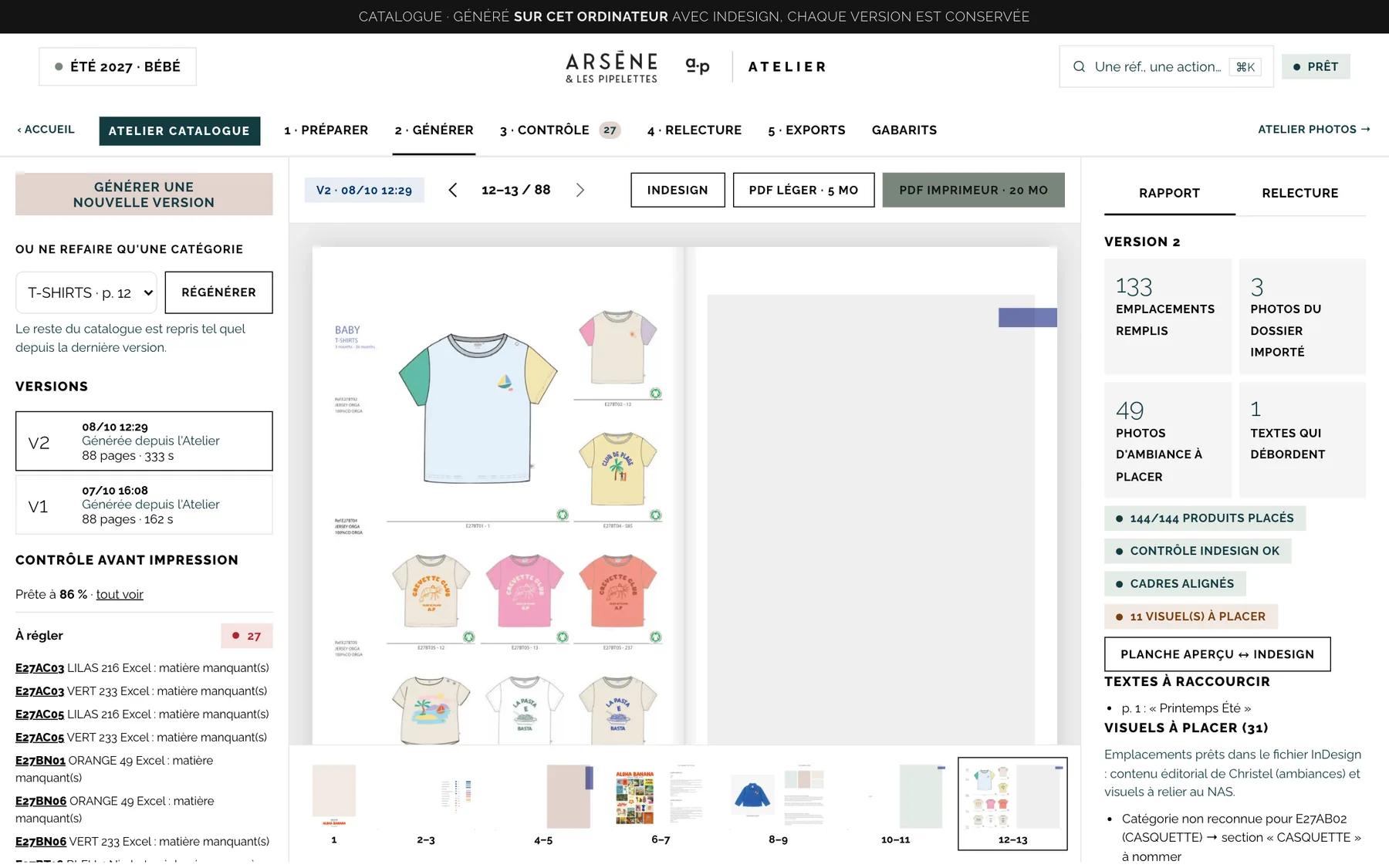1389x868 pixels.
Task: Go to previous page spread arrow
Action: [453, 190]
